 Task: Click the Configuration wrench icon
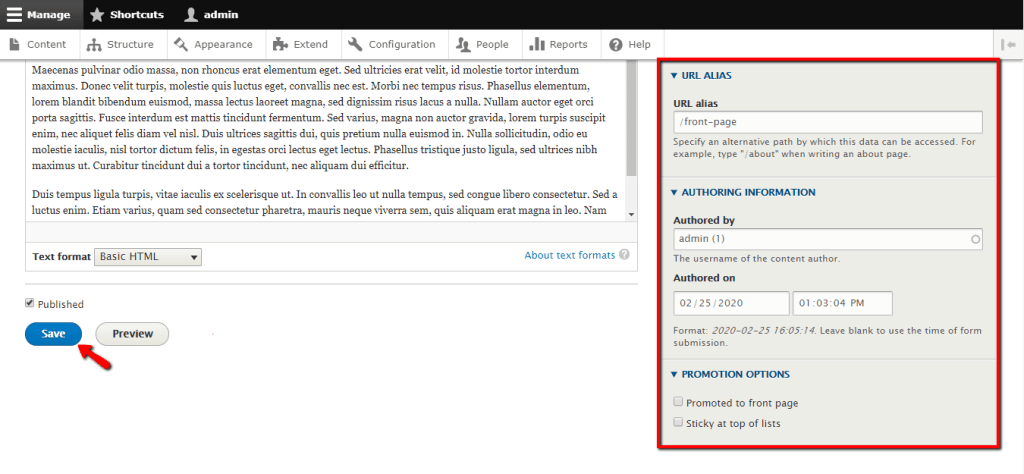click(355, 44)
